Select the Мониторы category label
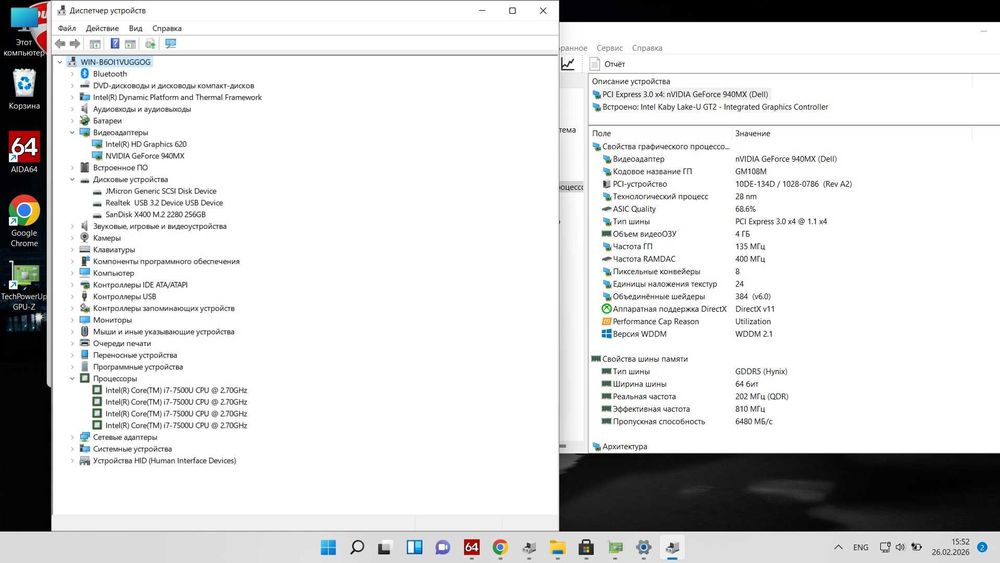This screenshot has width=1000, height=563. (112, 320)
